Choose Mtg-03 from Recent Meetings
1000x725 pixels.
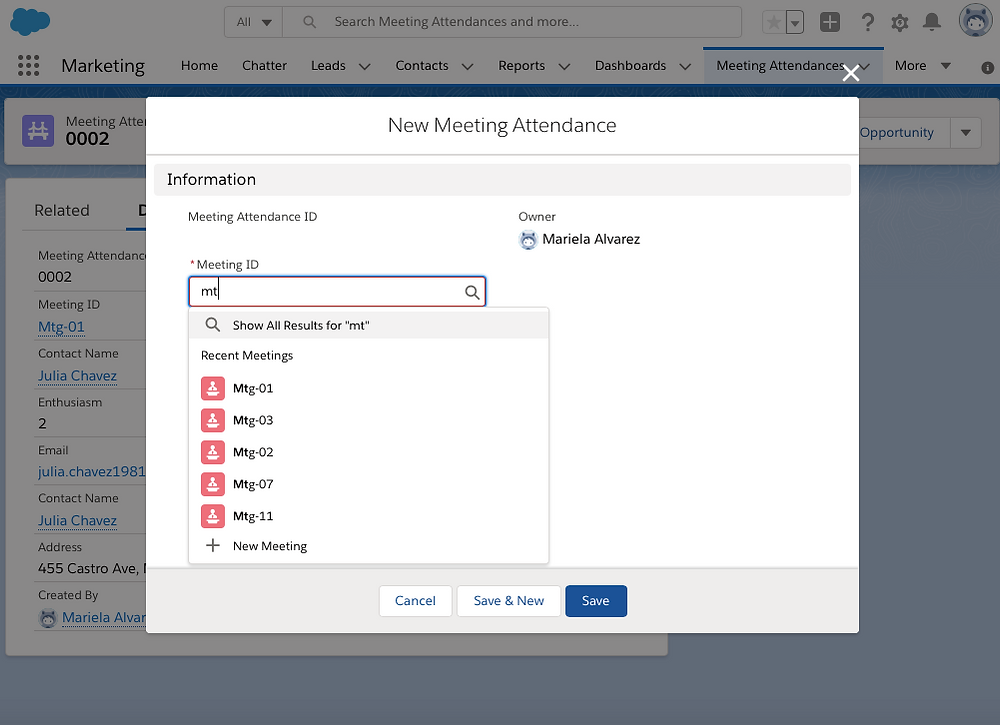pyautogui.click(x=369, y=420)
